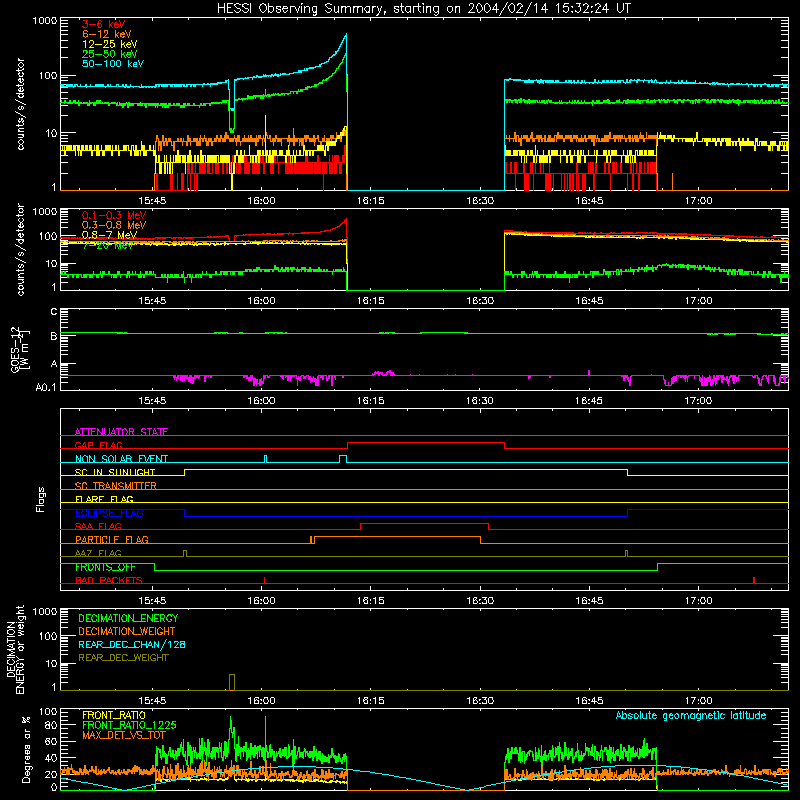The width and height of the screenshot is (800, 800).
Task: Select the 7-20 MeV legend label
Action: 107,245
